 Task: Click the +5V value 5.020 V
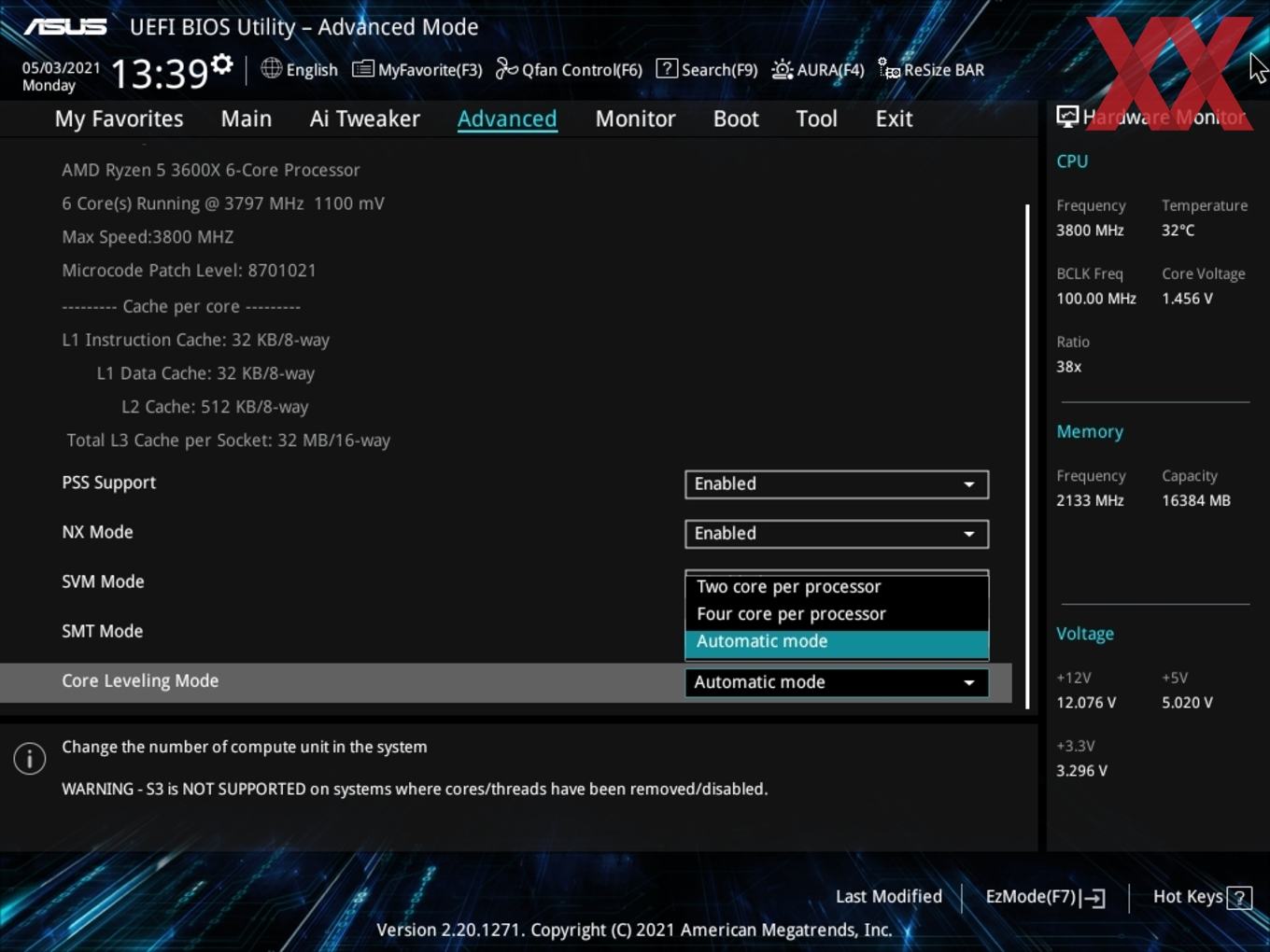[1187, 703]
